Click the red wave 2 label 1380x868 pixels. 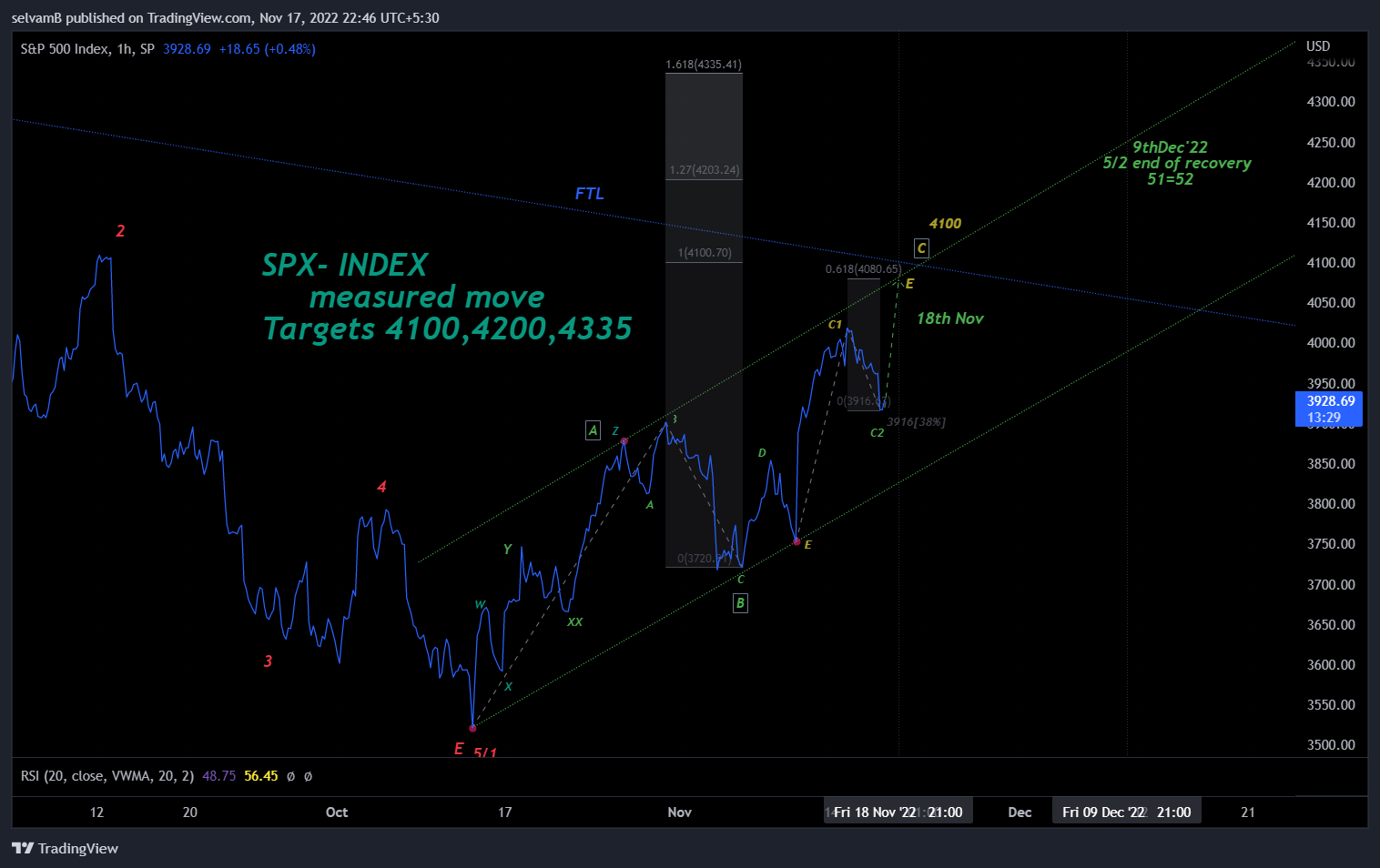(x=120, y=231)
